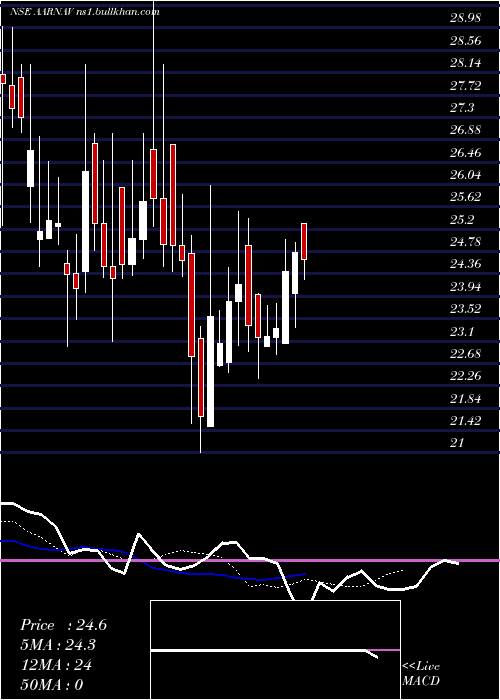Click the 28.14 price axis label

coord(465,63)
